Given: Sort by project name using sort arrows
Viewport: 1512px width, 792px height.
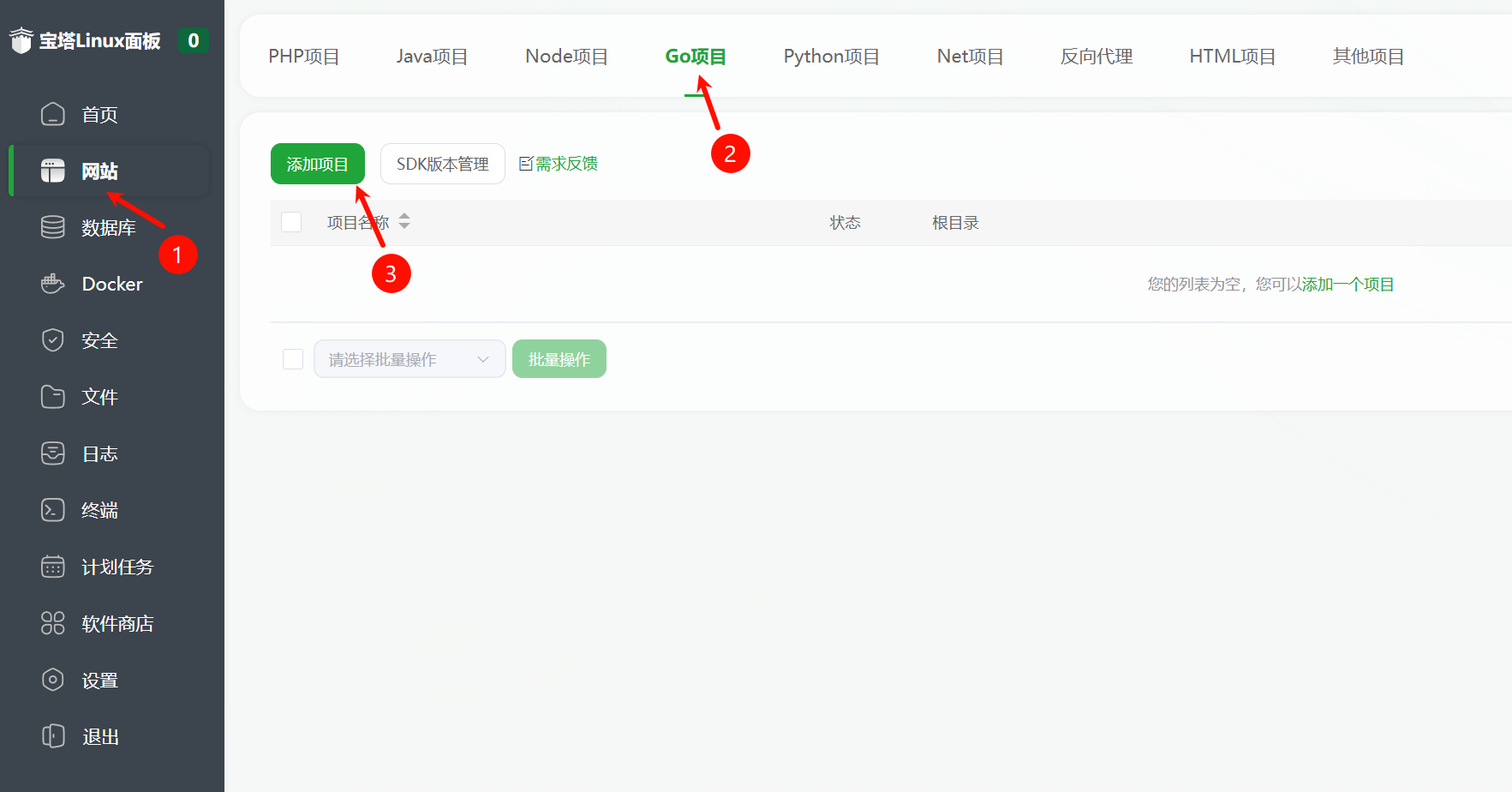Looking at the screenshot, I should tap(404, 221).
